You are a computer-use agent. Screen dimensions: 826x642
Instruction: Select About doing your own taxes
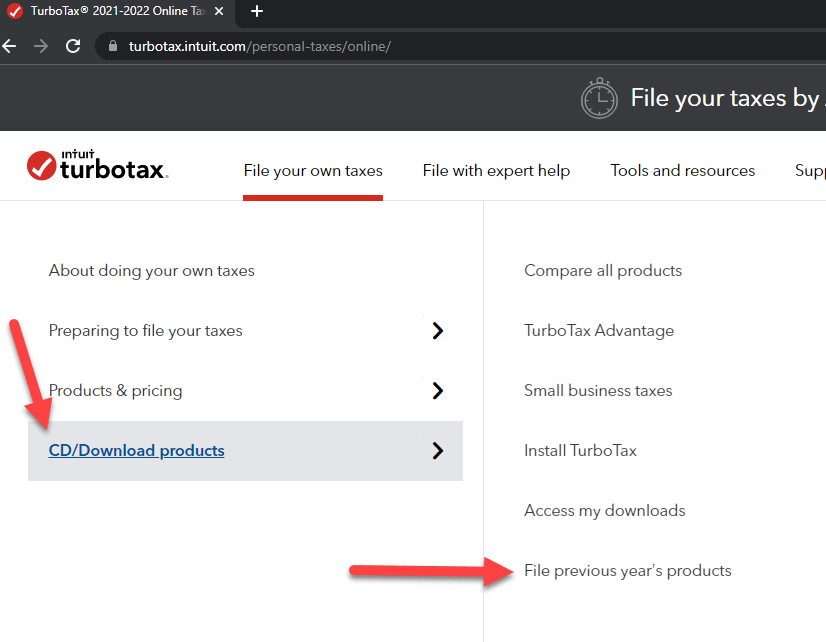click(x=152, y=271)
